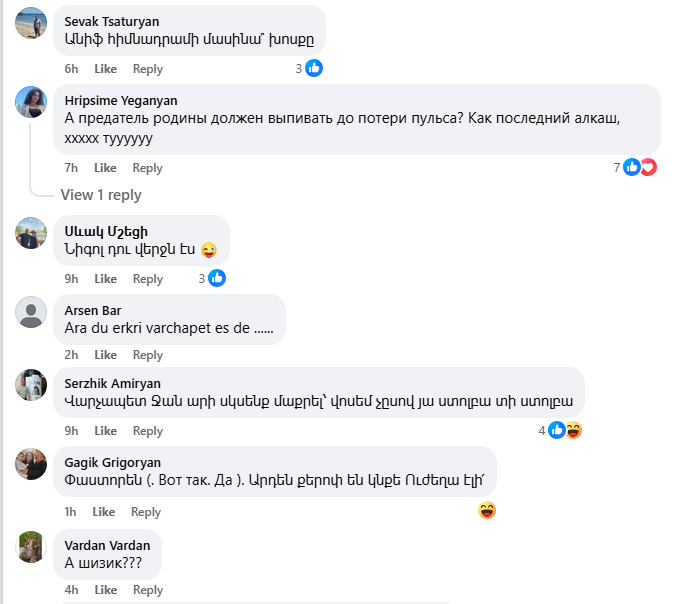Screen dimensions: 688x604
Task: Open reactions on Hripsime Yeganyan's comment
Action: coord(639,167)
